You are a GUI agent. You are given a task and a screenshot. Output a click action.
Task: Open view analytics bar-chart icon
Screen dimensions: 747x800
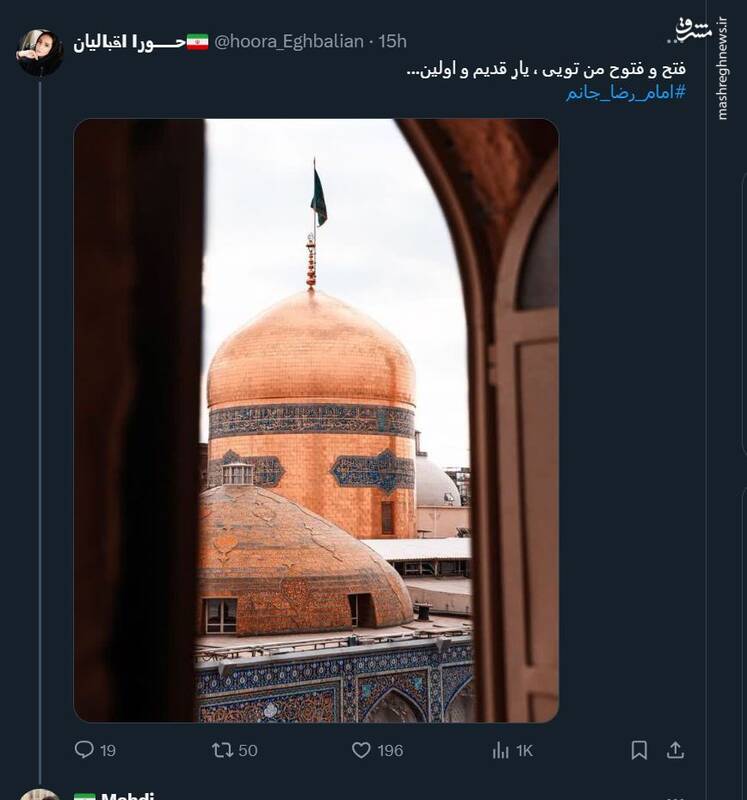click(501, 749)
